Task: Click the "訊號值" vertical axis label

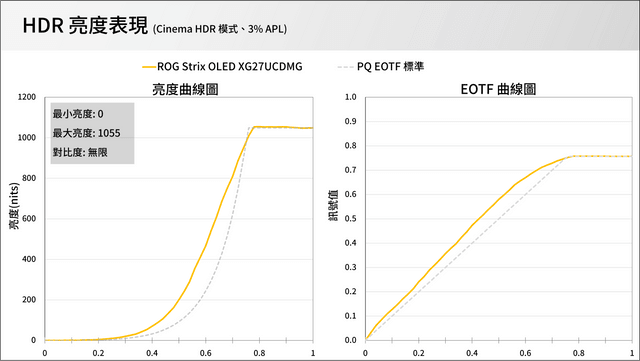Action: point(333,205)
